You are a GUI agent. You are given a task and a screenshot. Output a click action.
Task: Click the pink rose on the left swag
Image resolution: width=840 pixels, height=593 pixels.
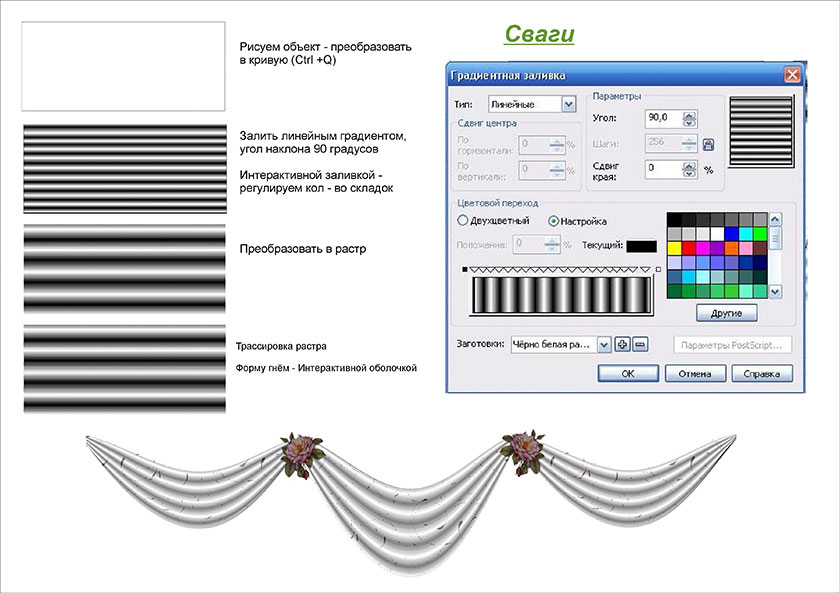(x=297, y=450)
